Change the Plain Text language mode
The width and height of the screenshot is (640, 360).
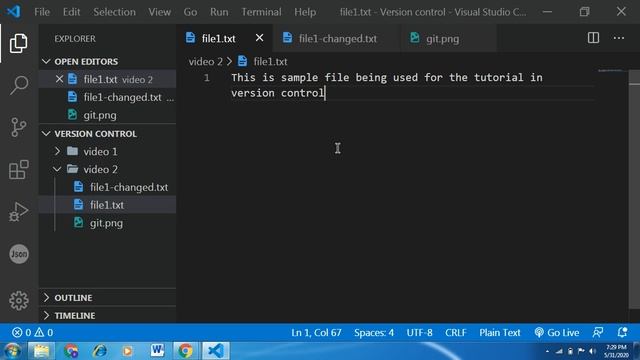tap(500, 332)
